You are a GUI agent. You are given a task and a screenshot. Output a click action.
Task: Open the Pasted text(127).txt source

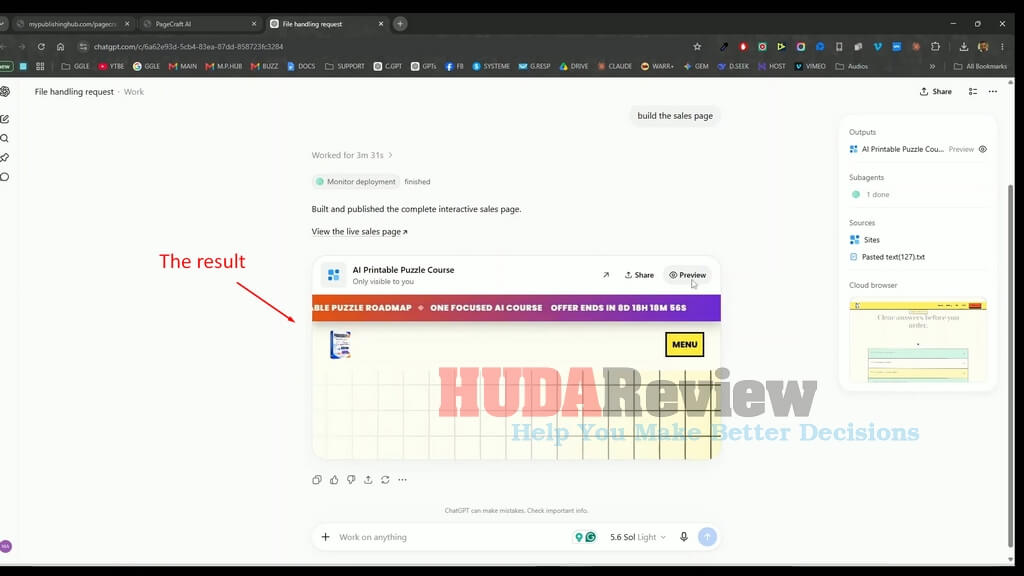(887, 257)
